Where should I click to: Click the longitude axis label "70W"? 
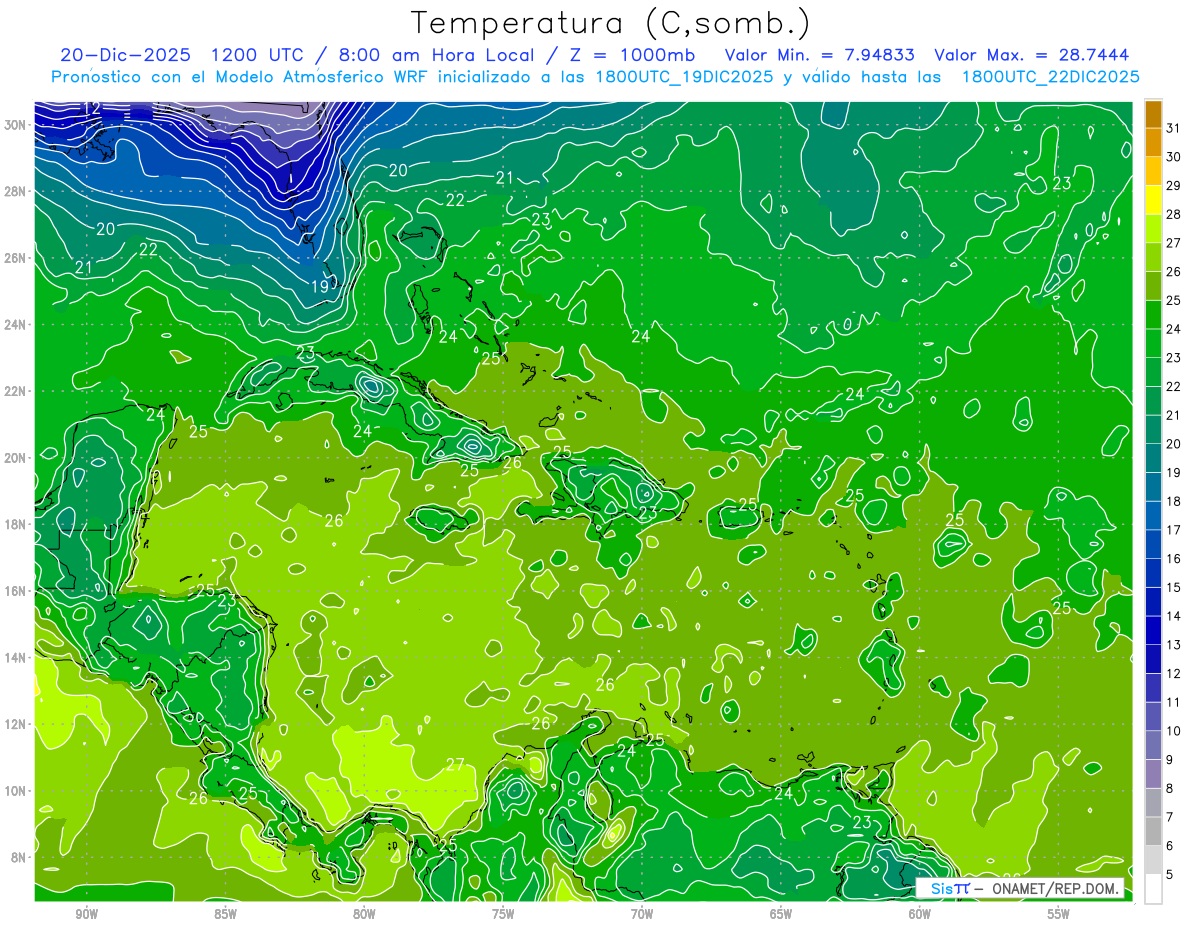642,914
